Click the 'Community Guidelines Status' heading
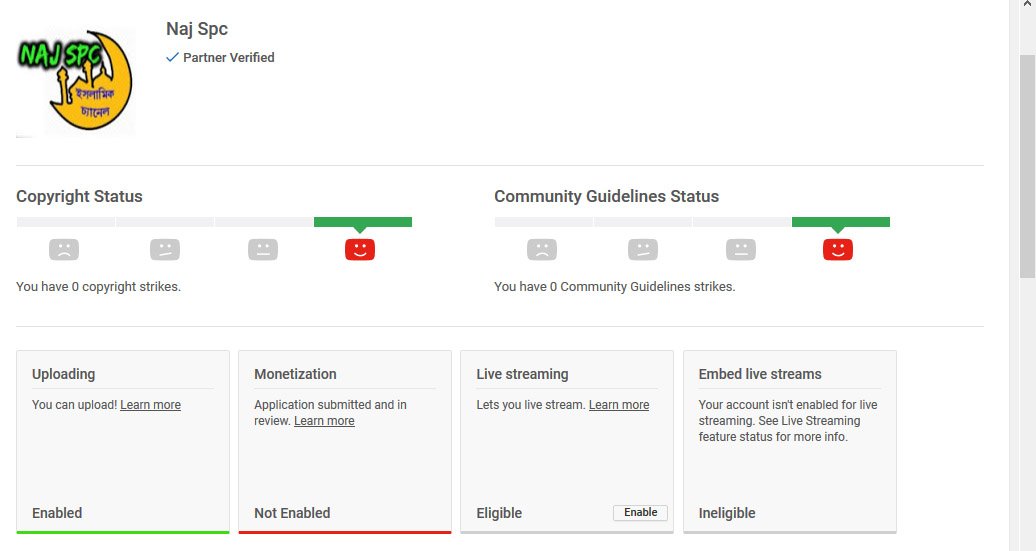Viewport: 1036px width, 551px height. tap(607, 196)
